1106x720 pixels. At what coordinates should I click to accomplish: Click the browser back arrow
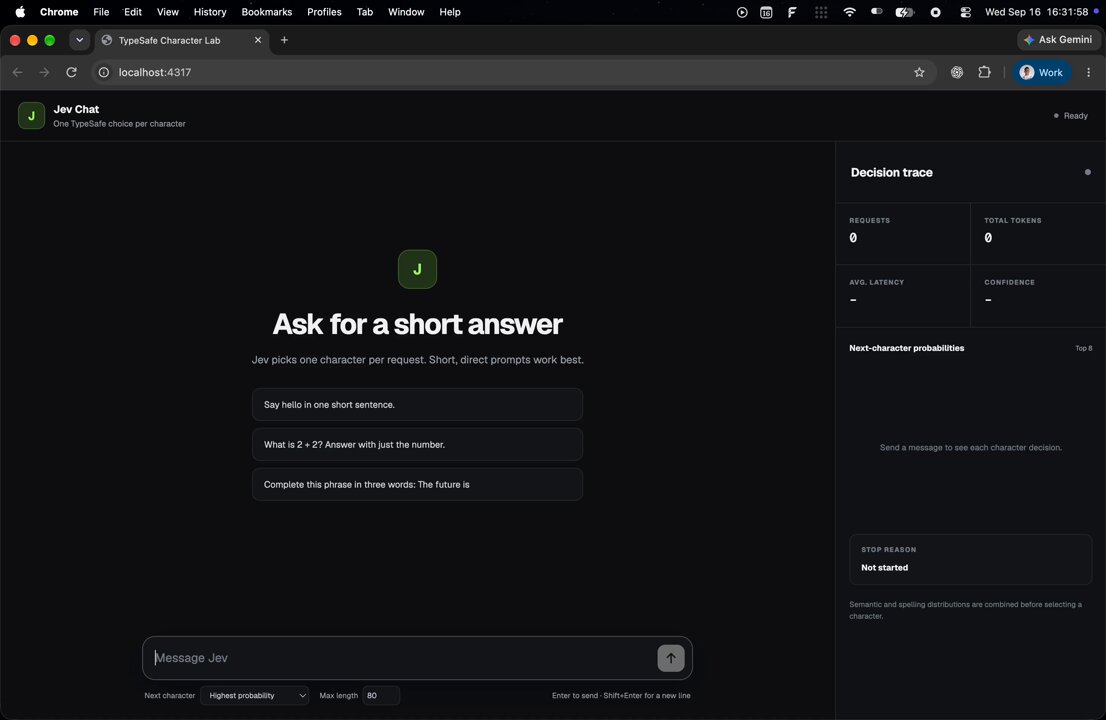pyautogui.click(x=18, y=72)
